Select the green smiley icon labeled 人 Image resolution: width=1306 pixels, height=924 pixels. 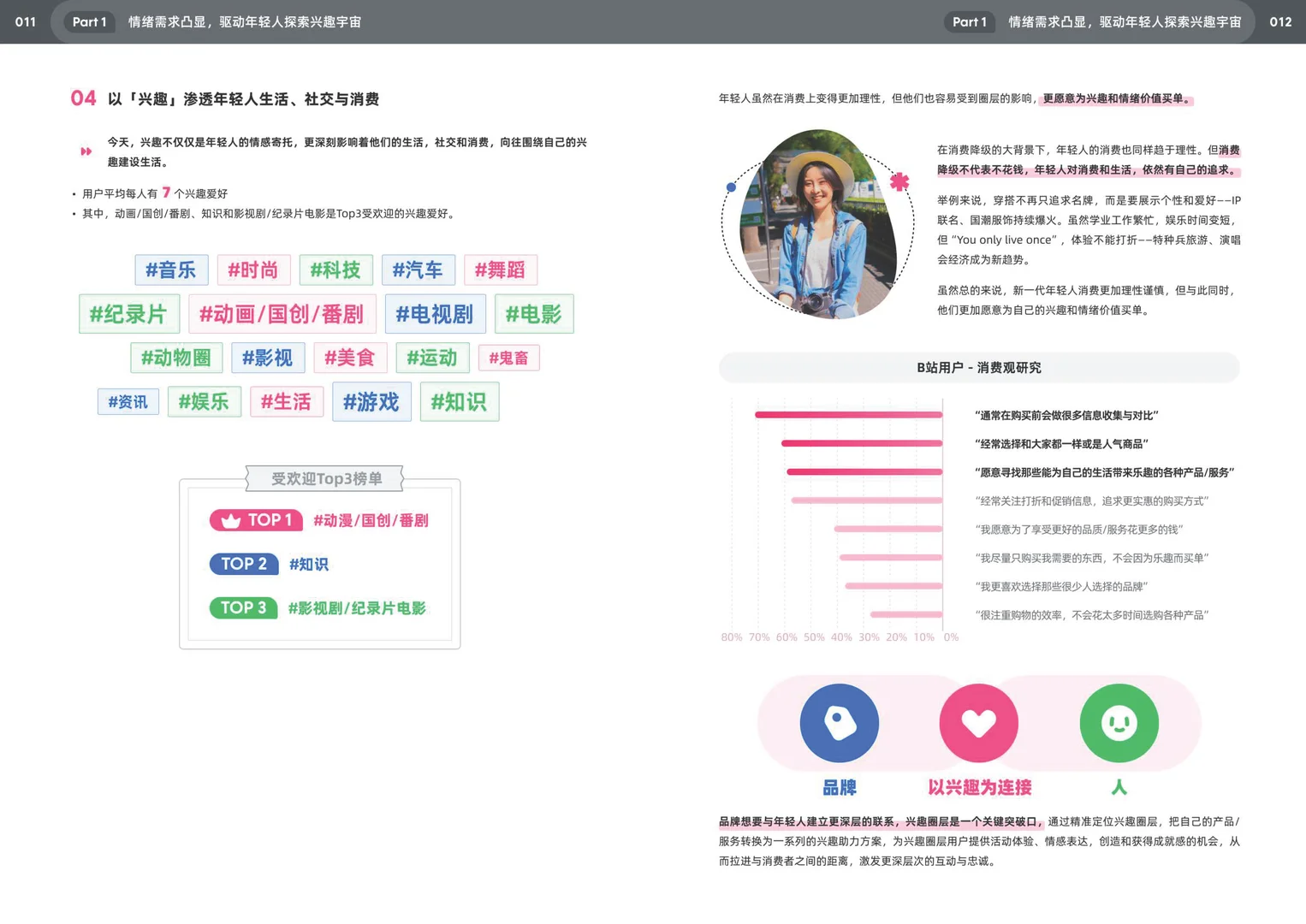(x=1119, y=723)
